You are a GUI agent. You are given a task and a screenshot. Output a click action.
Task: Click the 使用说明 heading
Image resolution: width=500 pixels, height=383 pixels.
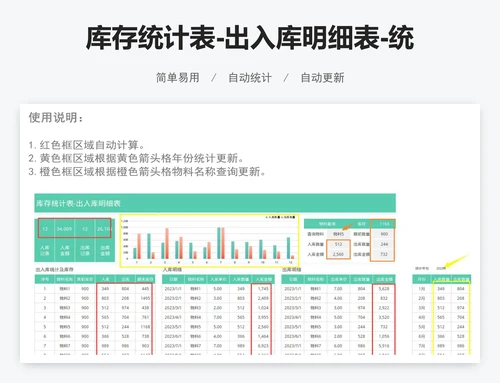point(56,117)
